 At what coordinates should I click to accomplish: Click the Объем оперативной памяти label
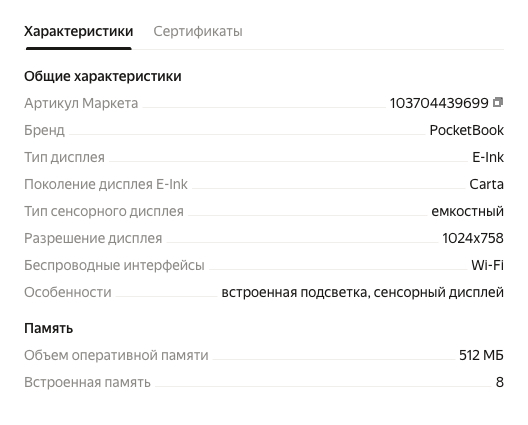tap(116, 355)
